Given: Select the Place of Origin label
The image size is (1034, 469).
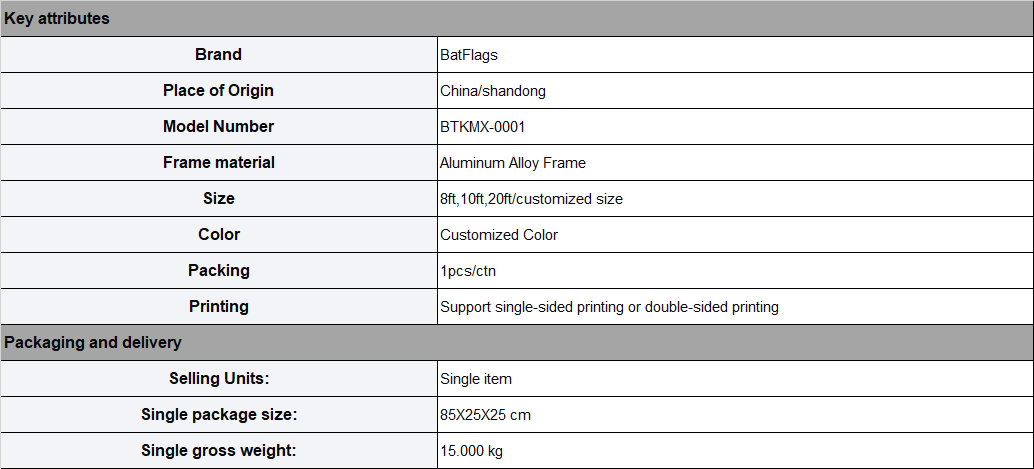Looking at the screenshot, I should click(x=218, y=90).
